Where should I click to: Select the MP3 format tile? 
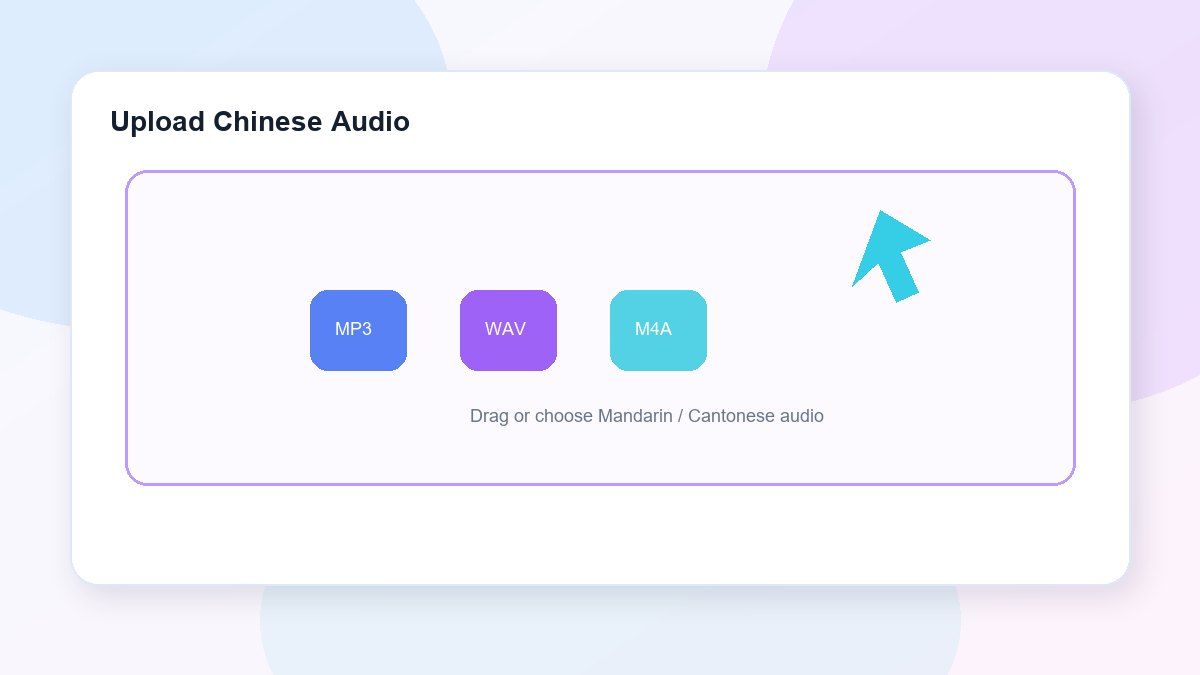358,330
